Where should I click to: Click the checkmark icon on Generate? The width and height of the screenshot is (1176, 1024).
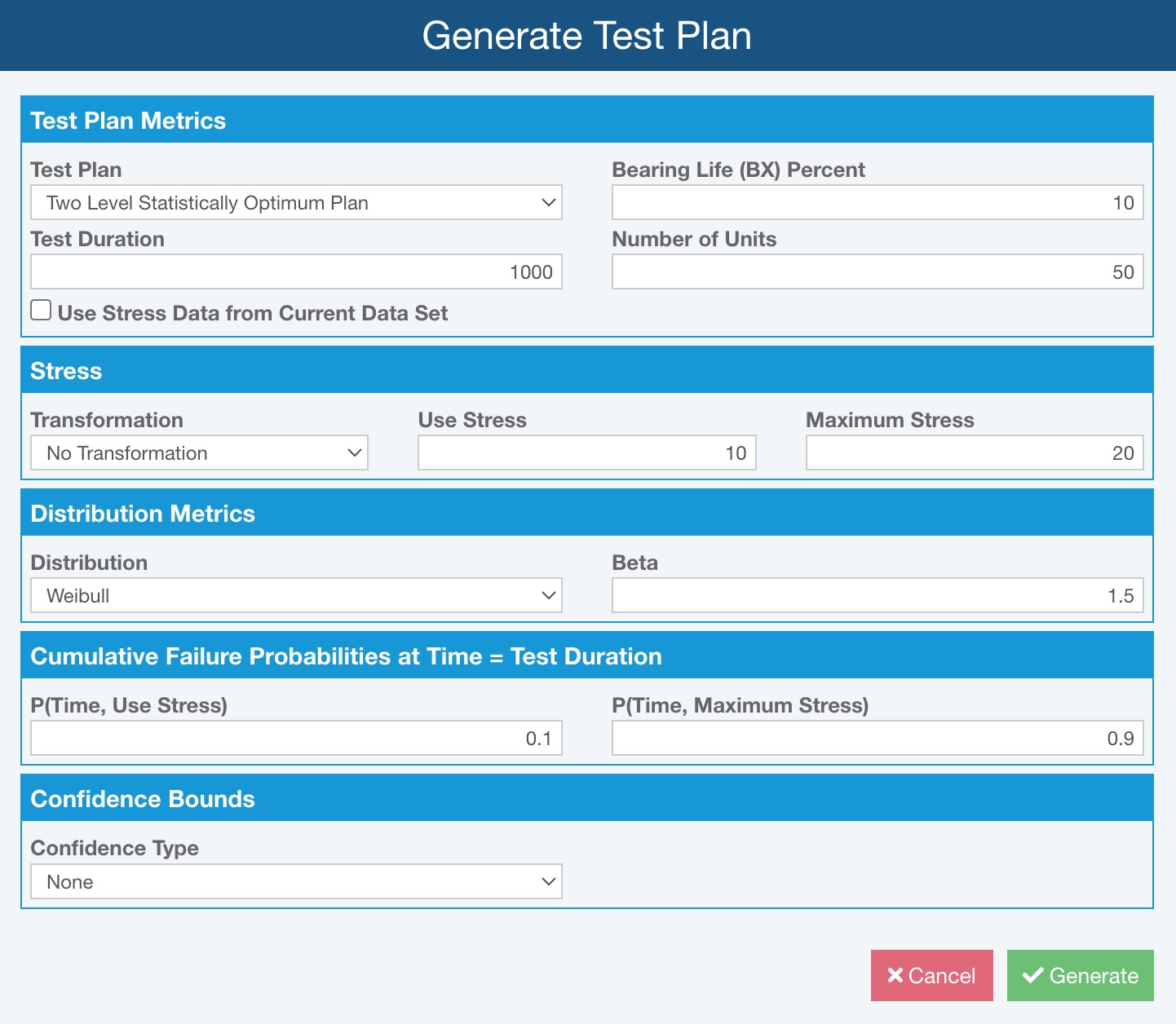pyautogui.click(x=1032, y=975)
